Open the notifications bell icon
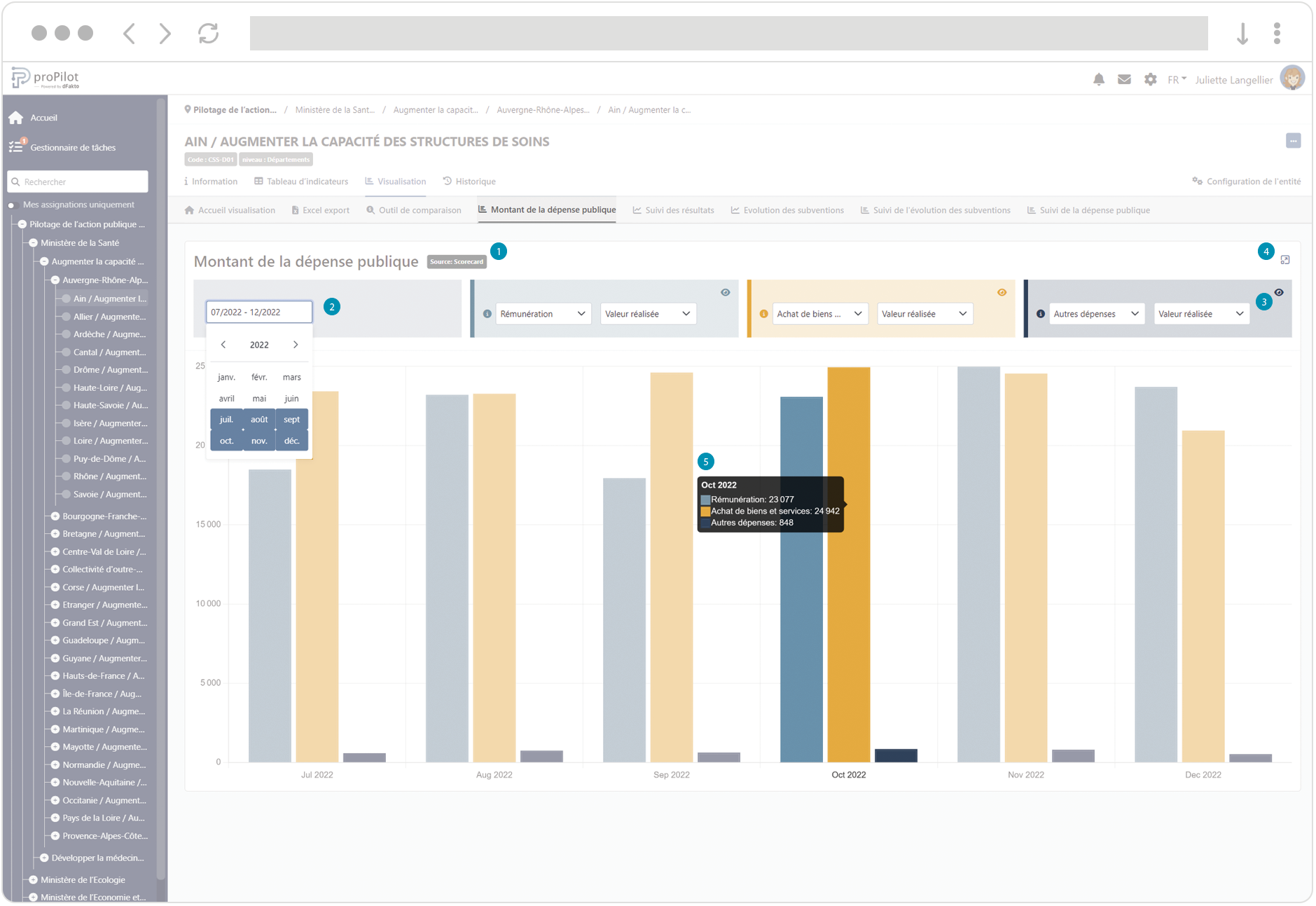1316x906 pixels. click(1098, 80)
